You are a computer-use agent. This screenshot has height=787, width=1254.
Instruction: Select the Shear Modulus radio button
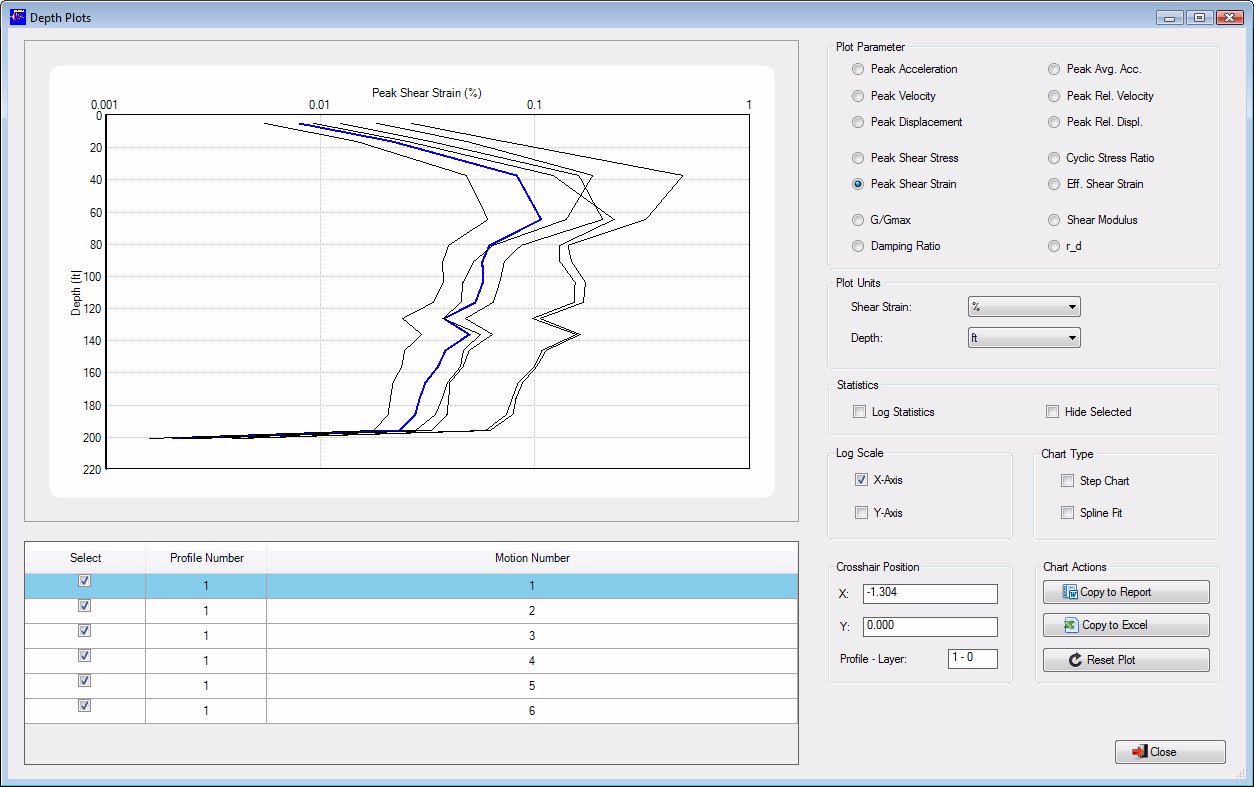[1054, 220]
